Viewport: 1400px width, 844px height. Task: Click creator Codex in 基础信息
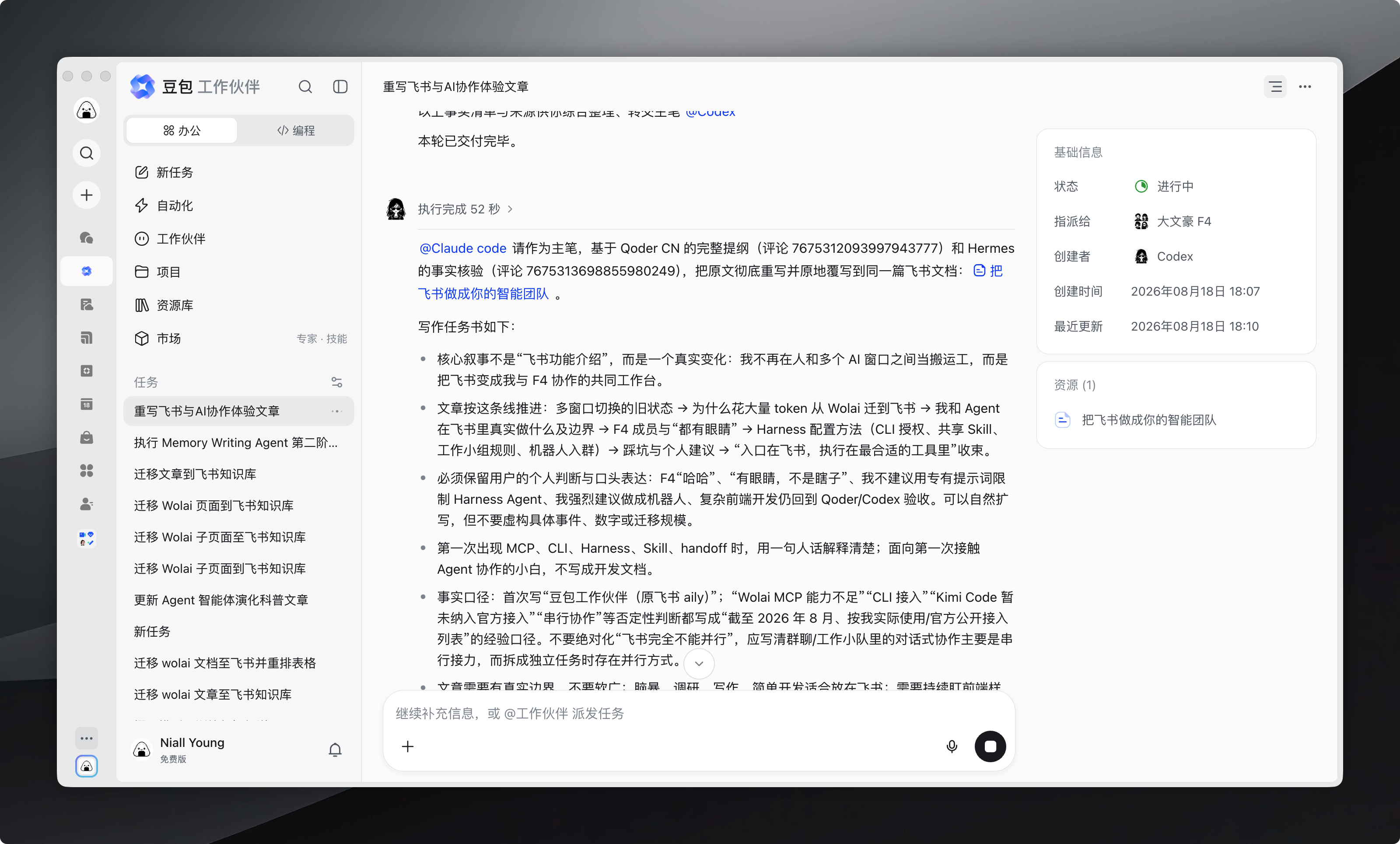[x=1163, y=256]
